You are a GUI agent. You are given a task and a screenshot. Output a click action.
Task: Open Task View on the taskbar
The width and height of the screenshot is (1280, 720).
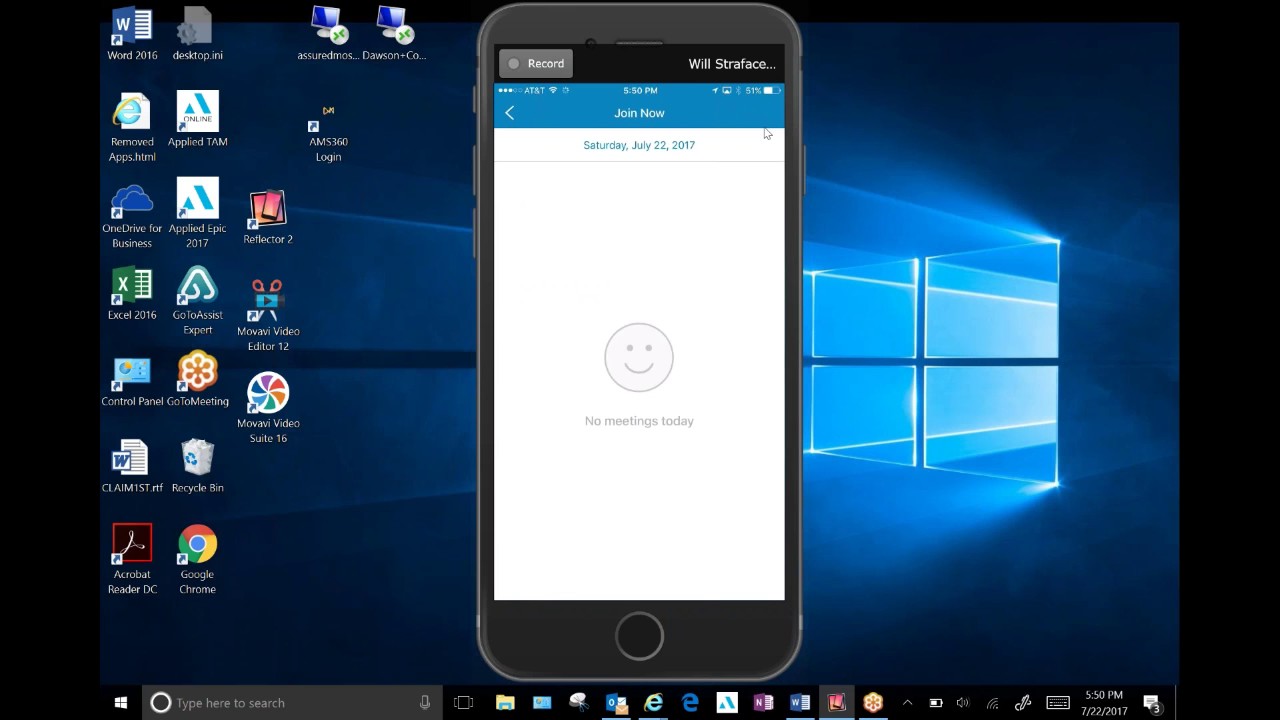[463, 703]
